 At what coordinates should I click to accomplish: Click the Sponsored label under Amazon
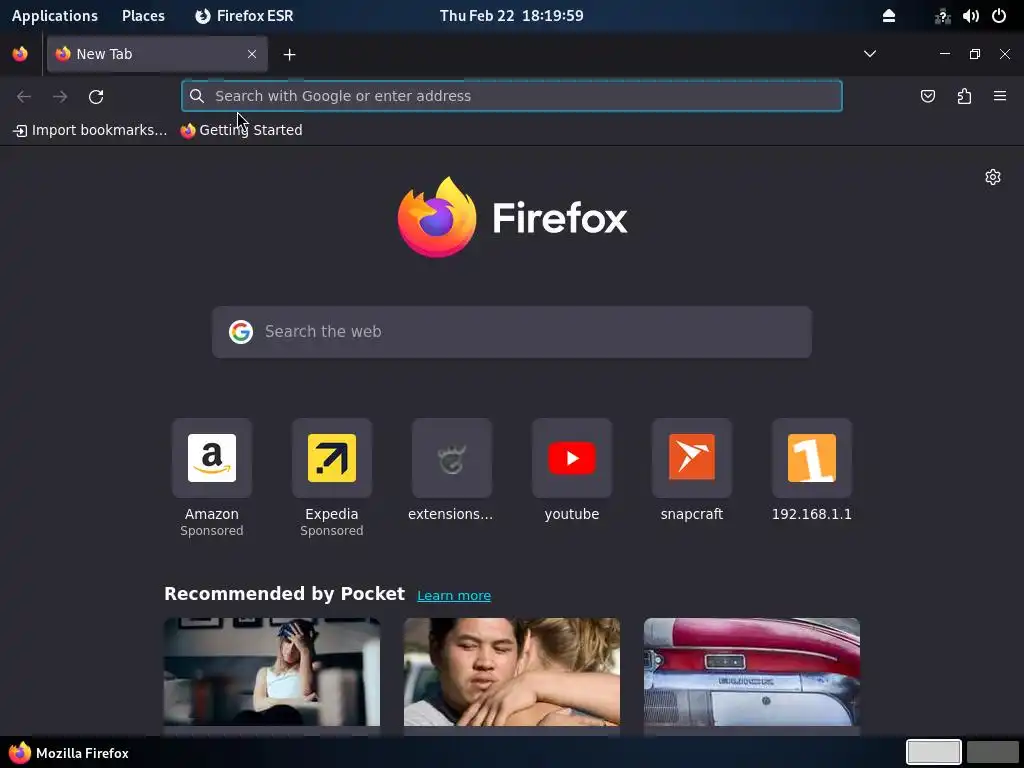[212, 531]
